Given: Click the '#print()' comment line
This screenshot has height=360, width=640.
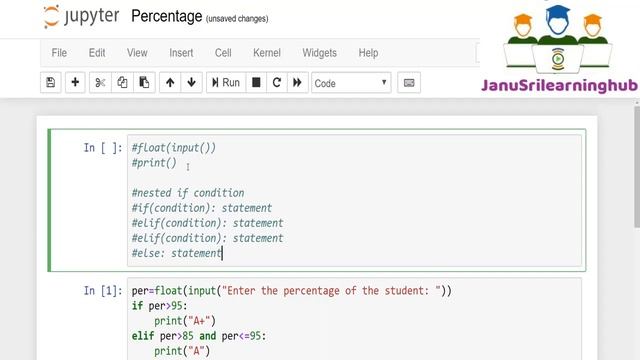Looking at the screenshot, I should (x=154, y=162).
